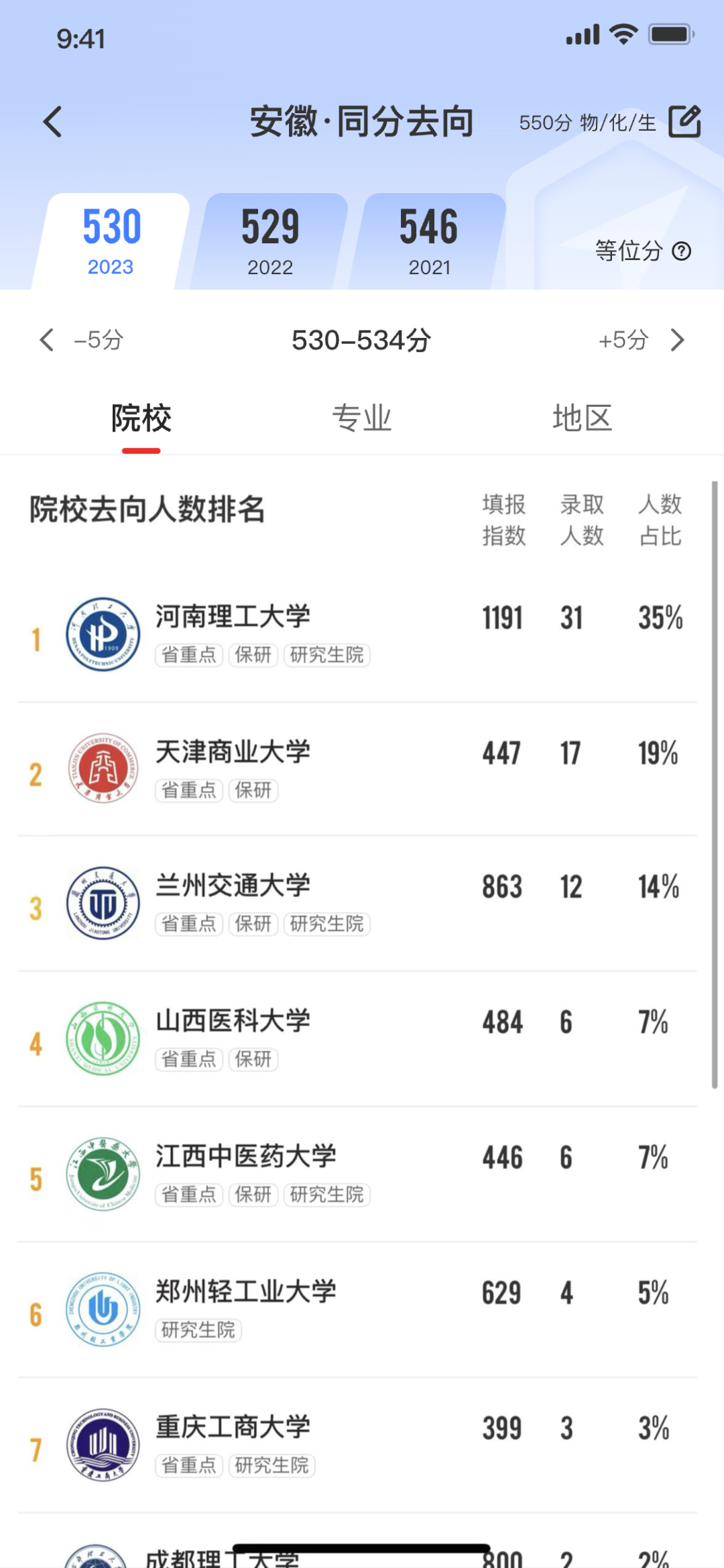Screen dimensions: 724x1568
Task: Tap the 研究生院 tag under 郑州轻工业大学
Action: (x=198, y=1330)
